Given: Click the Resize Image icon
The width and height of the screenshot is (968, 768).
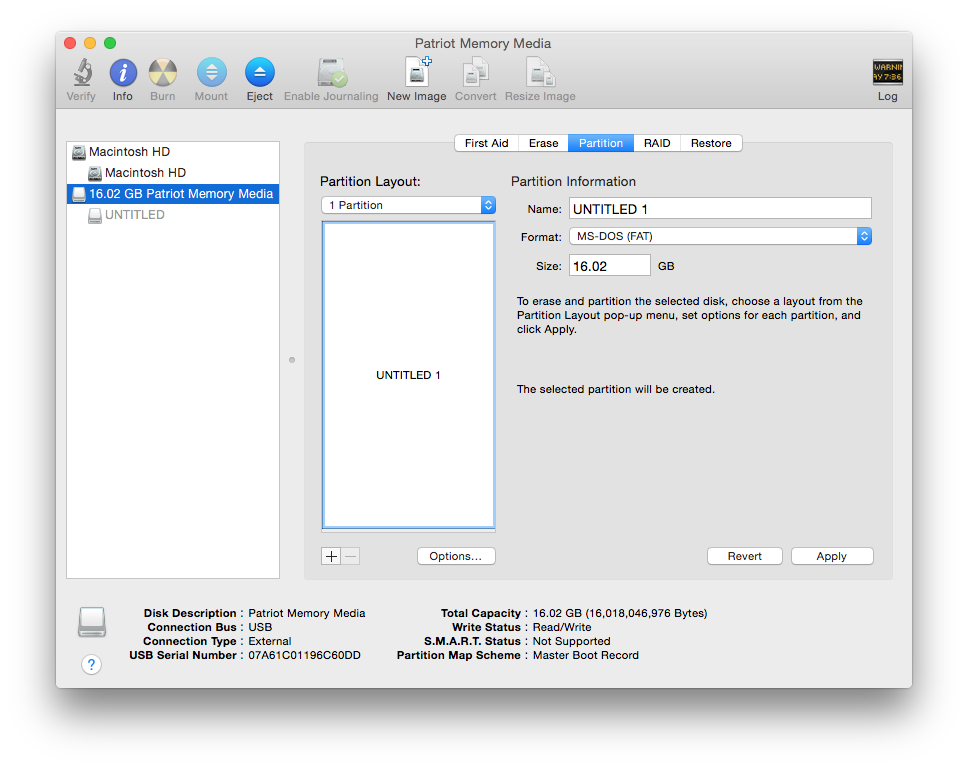Looking at the screenshot, I should (540, 72).
